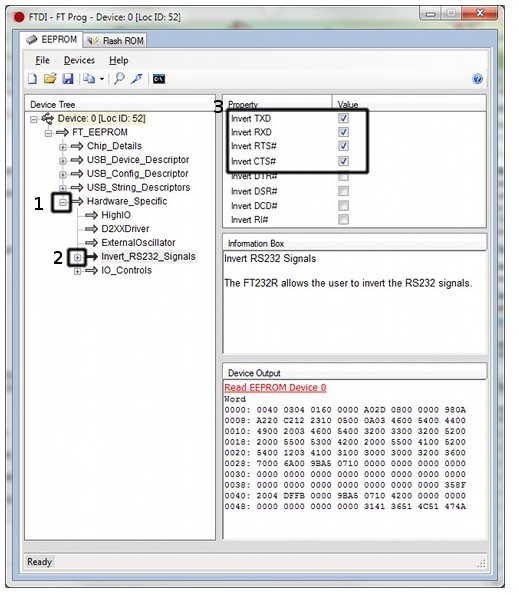Viewport: 519px width, 595px height.
Task: Expand the USB_Device_Descriptor node
Action: click(x=63, y=161)
